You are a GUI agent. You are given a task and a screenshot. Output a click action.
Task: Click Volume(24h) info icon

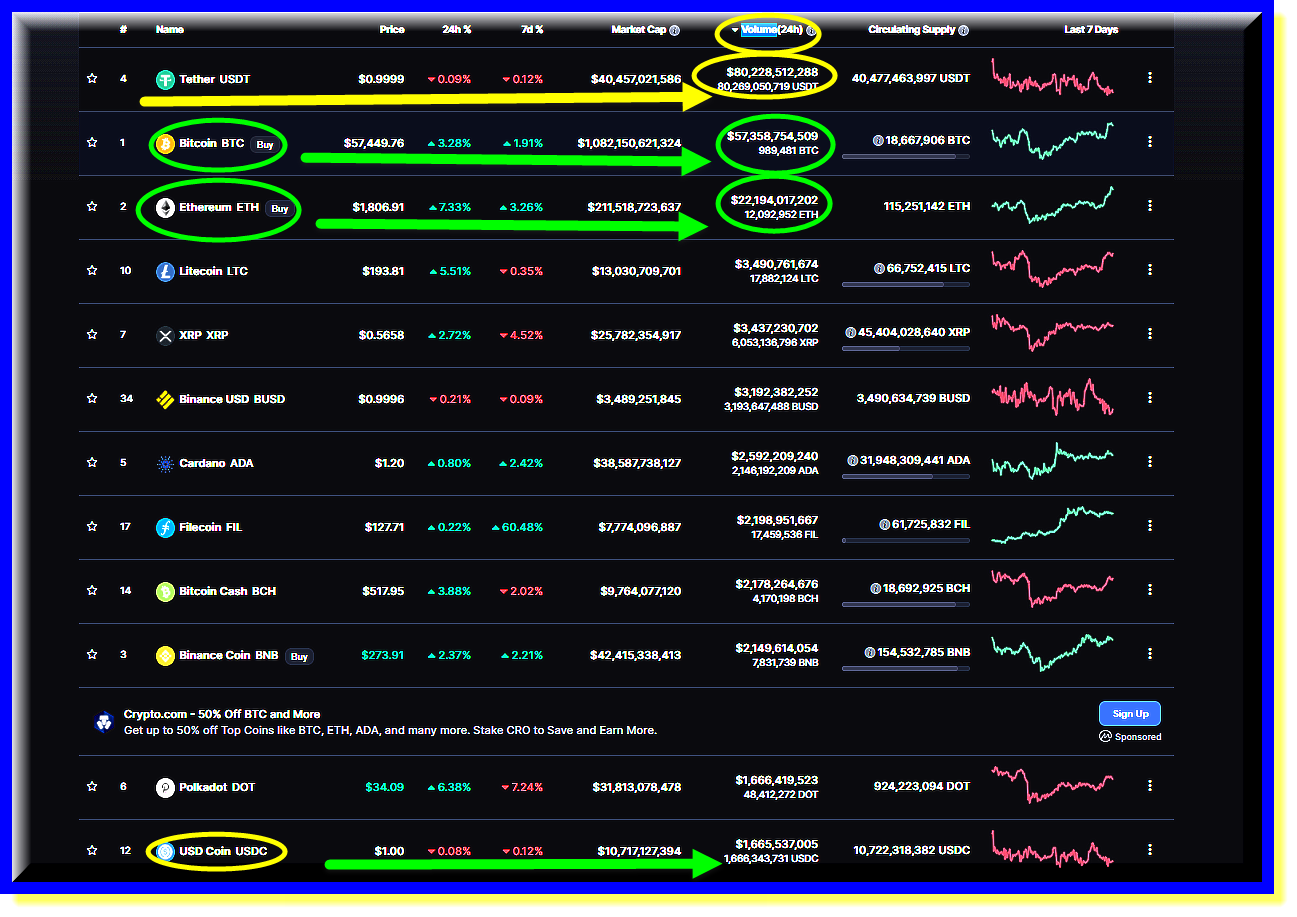811,31
